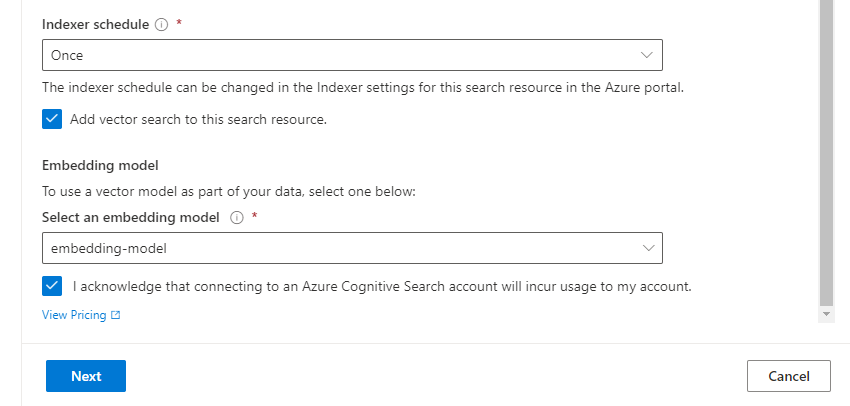Click the scrollbar down arrow
Viewport: 850px width, 406px height.
[826, 314]
